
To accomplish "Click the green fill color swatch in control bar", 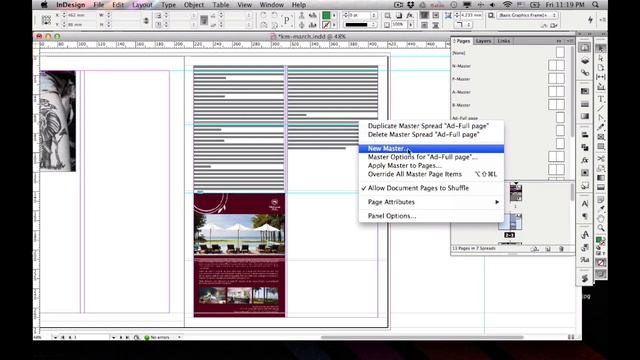I will [326, 15].
